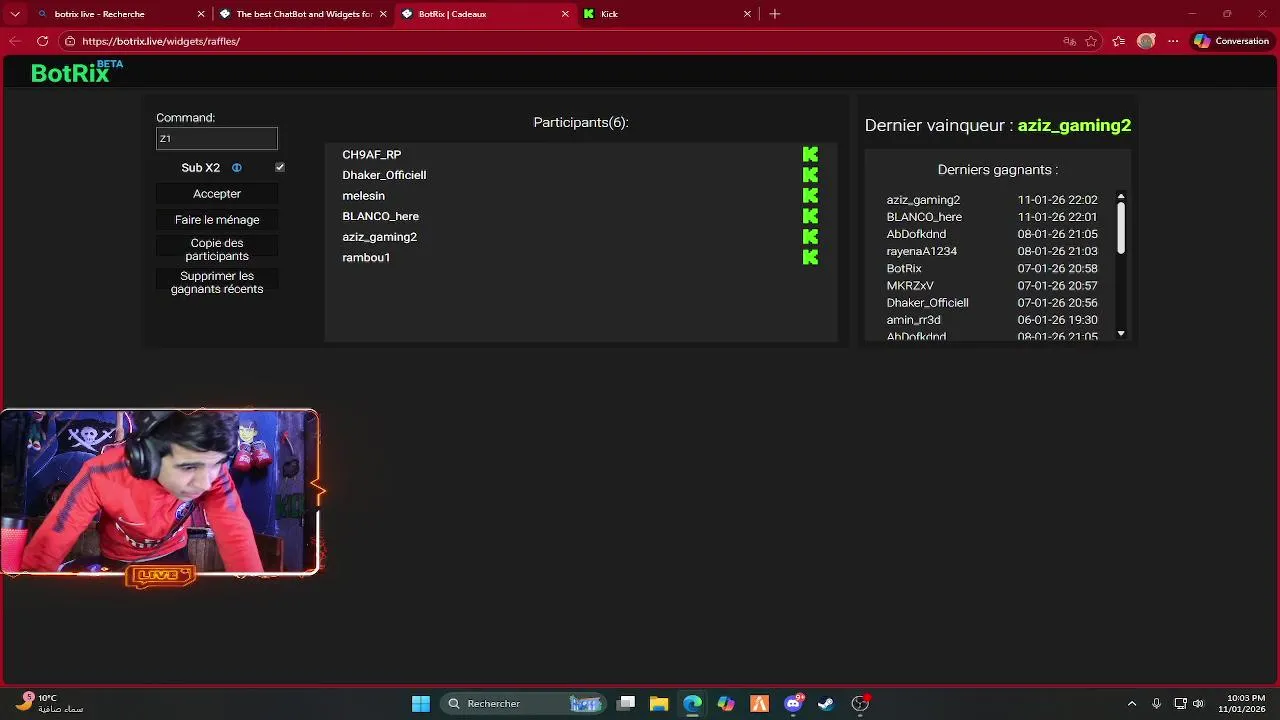Open the BotRix BETA logo

[x=77, y=72]
